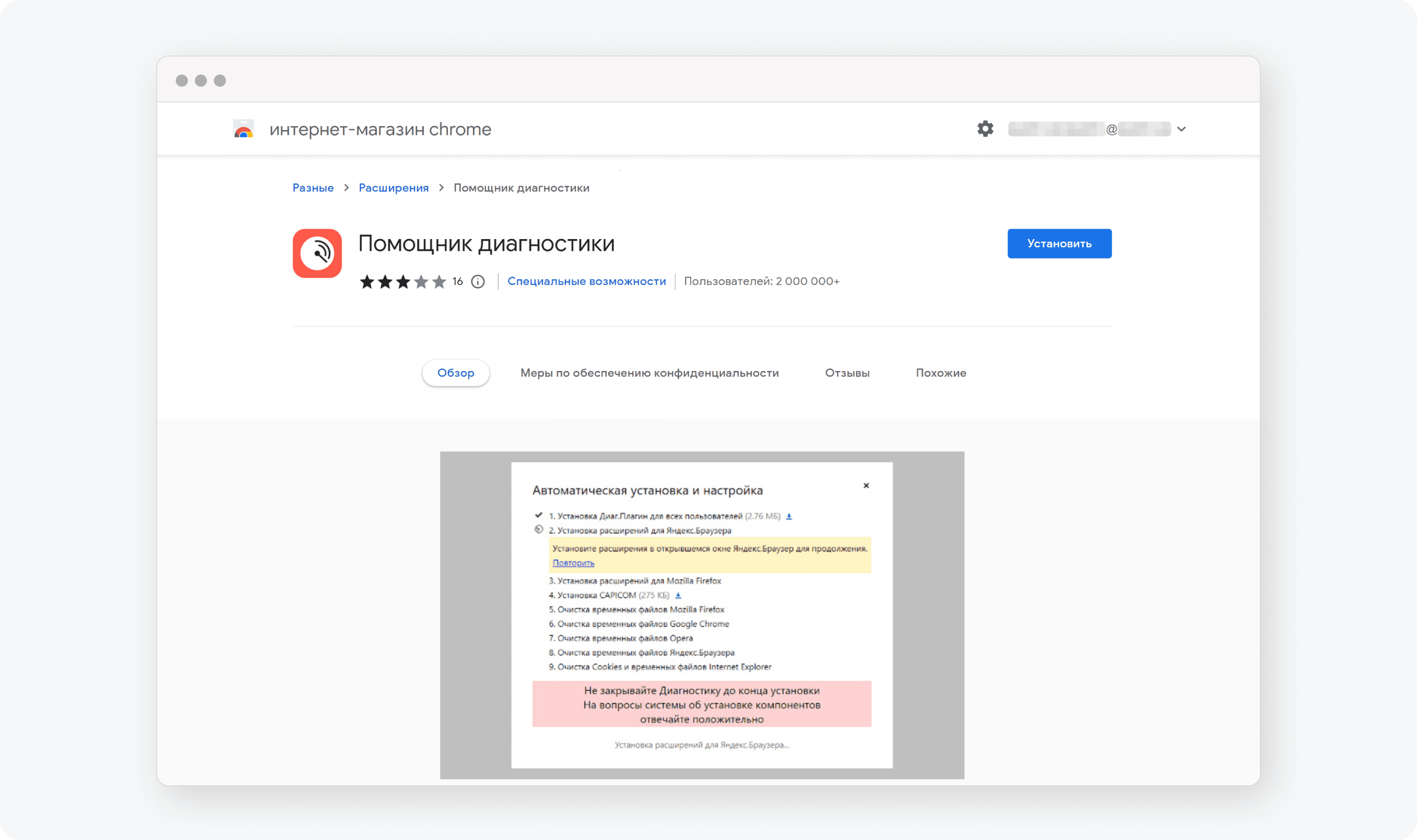Viewport: 1417px width, 840px height.
Task: Open Chrome Web Store settings gear
Action: coord(984,129)
